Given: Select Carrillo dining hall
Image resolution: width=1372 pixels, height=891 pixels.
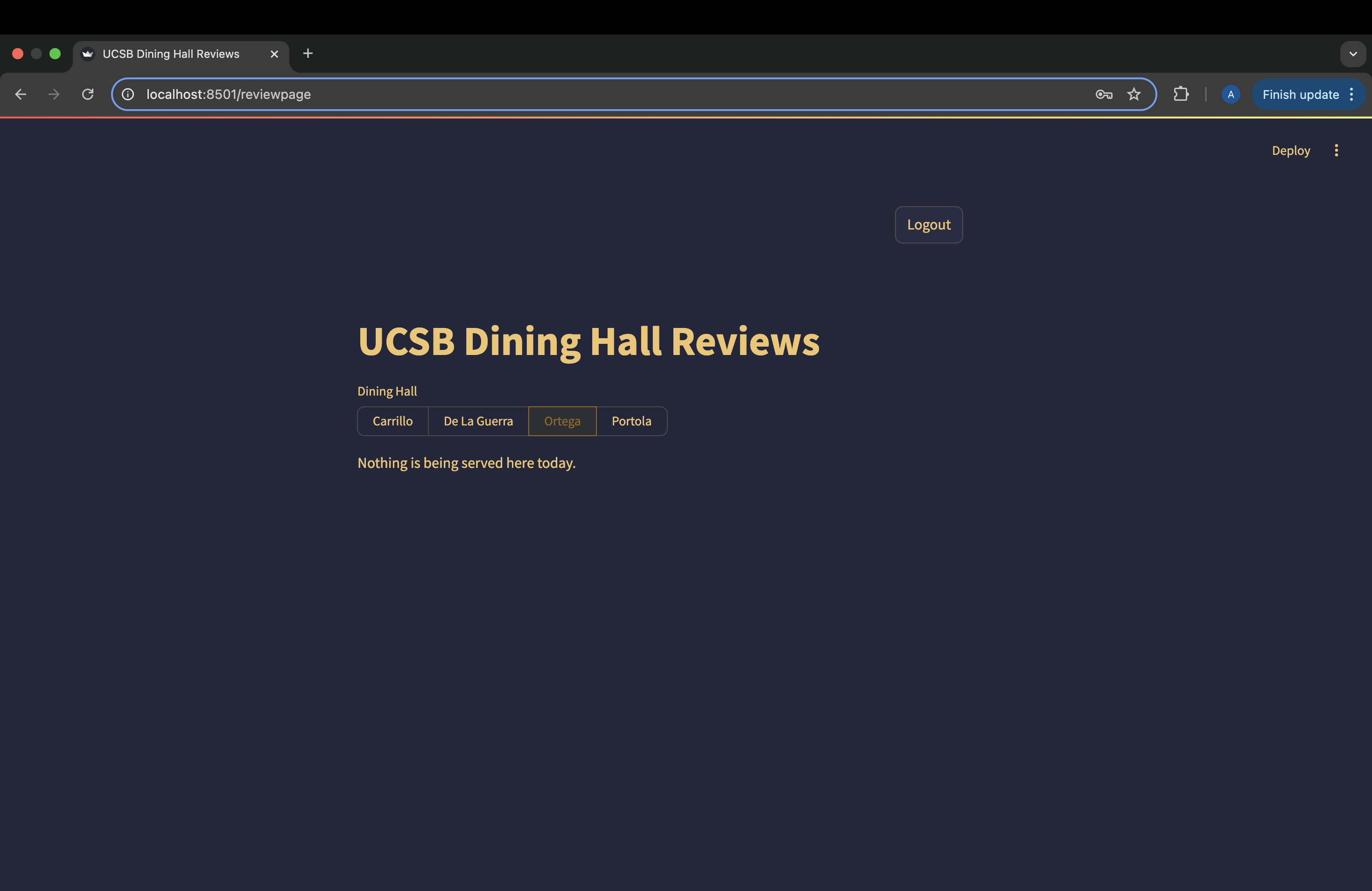Looking at the screenshot, I should tap(392, 421).
